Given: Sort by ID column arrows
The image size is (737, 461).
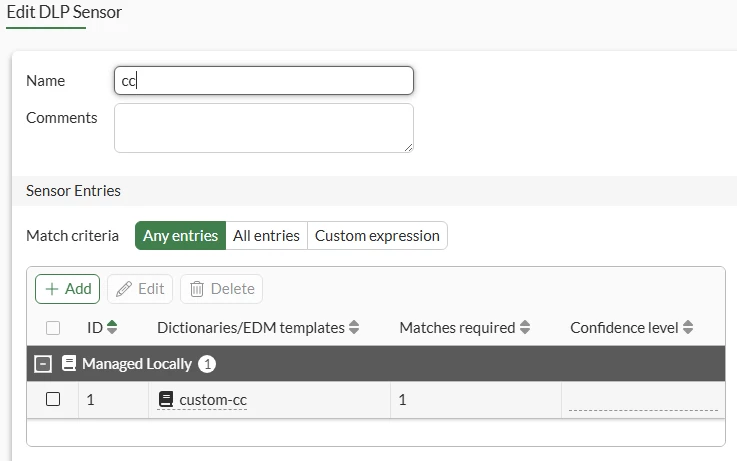Looking at the screenshot, I should pos(112,327).
